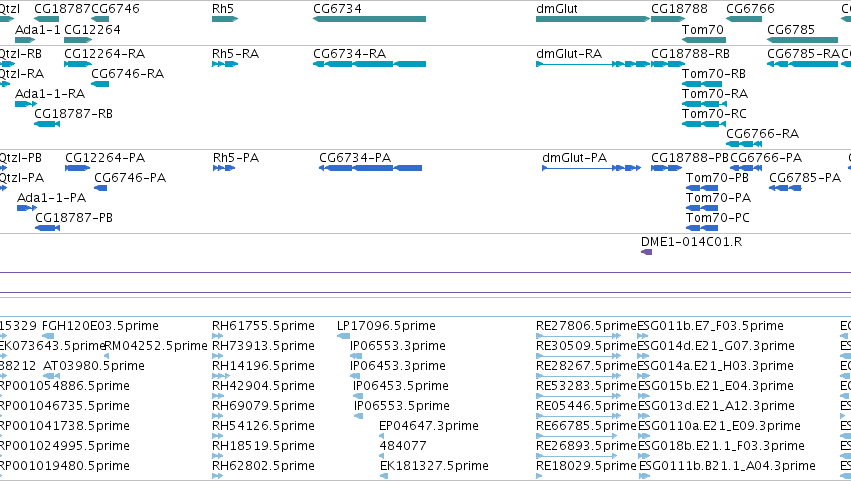Click the RE28267.5prime EST label
The image size is (851, 481).
586,366
